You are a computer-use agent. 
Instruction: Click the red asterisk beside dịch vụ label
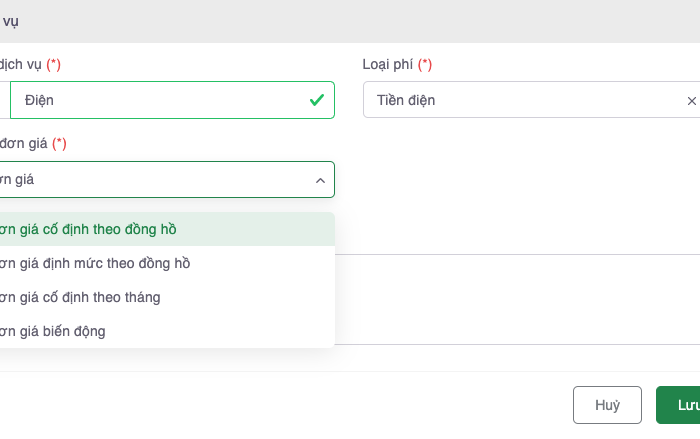click(x=53, y=64)
